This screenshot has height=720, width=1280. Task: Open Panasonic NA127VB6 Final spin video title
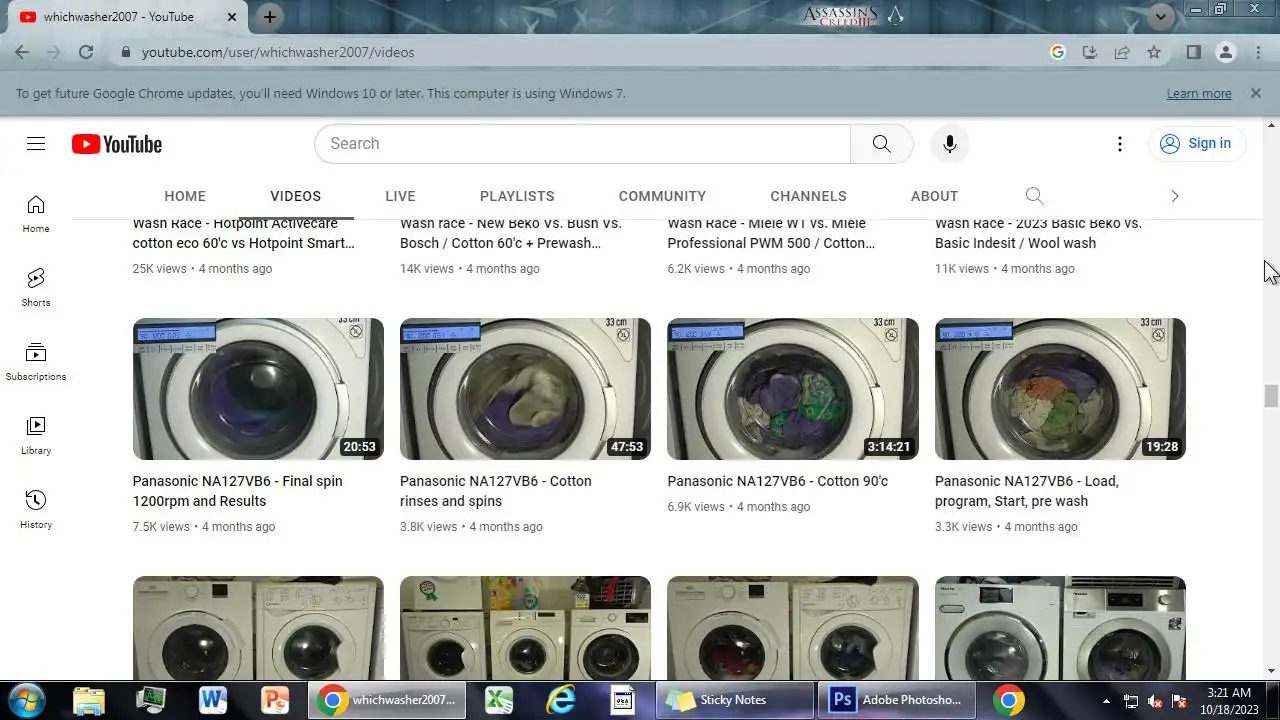[x=238, y=491]
